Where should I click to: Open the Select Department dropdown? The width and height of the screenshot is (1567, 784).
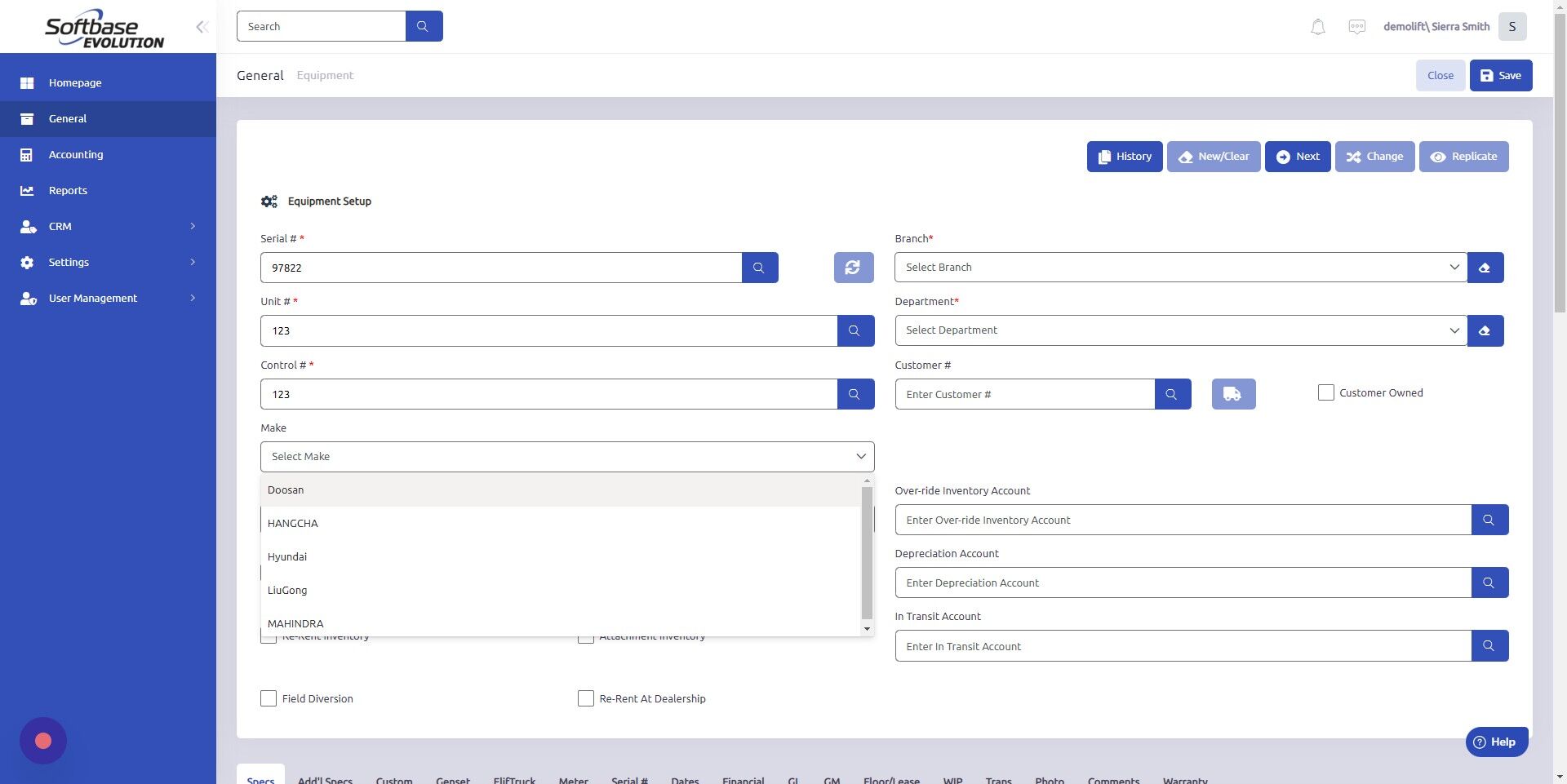pyautogui.click(x=1179, y=330)
